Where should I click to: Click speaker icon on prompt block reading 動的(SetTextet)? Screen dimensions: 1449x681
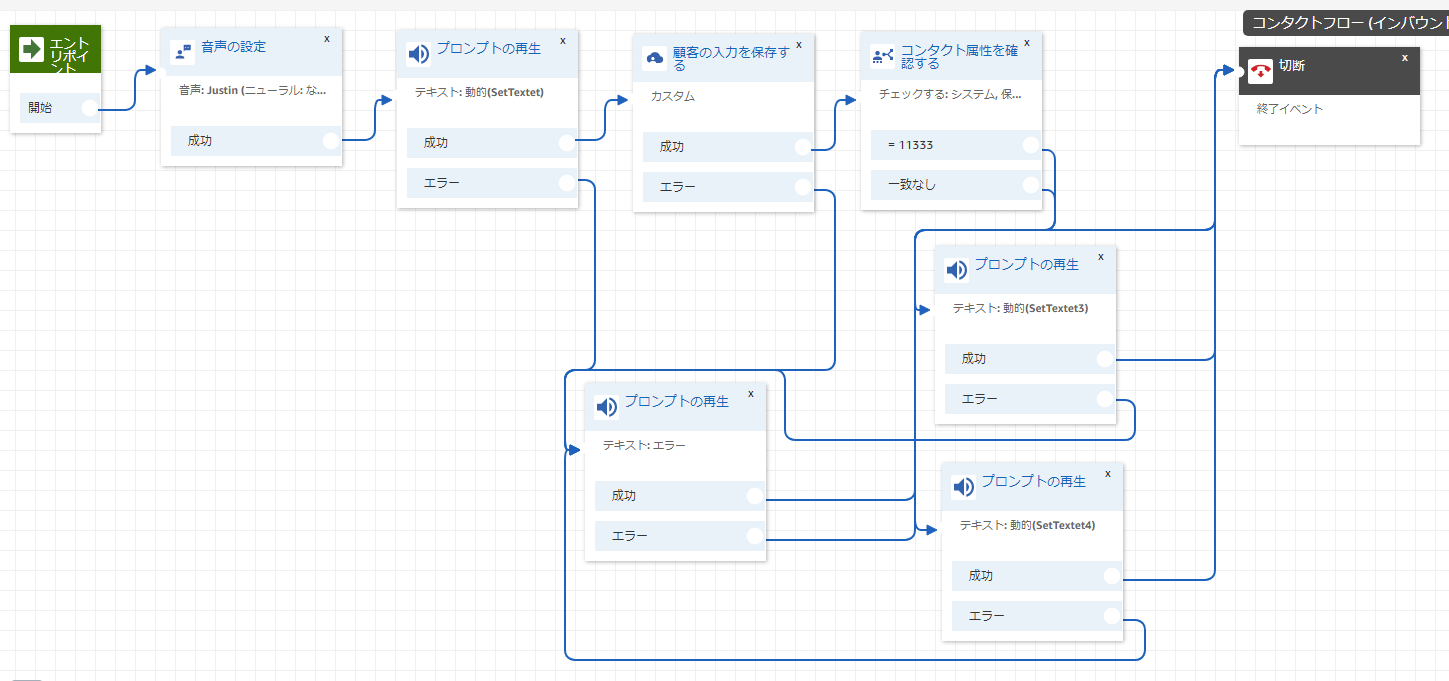[x=418, y=54]
